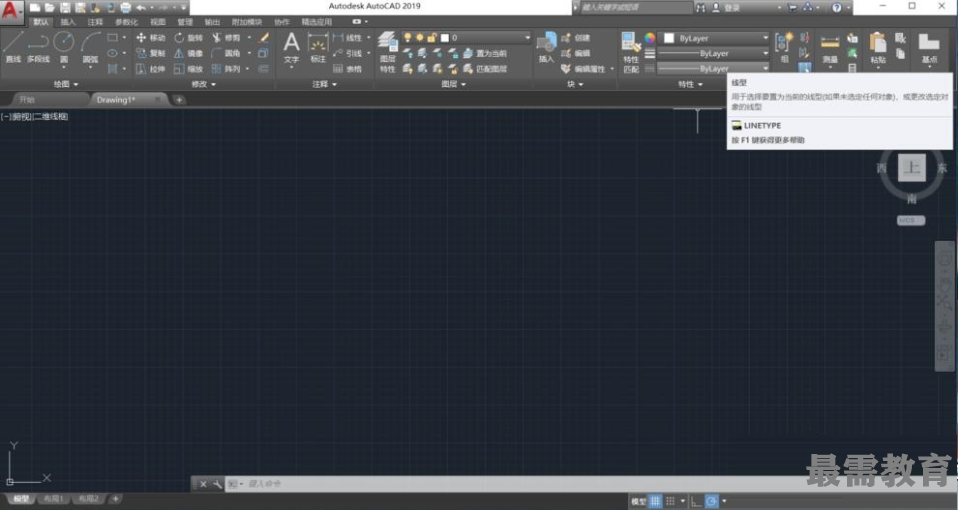Activate the Fillet (圆角) tool
This screenshot has width=958, height=510.
(226, 53)
